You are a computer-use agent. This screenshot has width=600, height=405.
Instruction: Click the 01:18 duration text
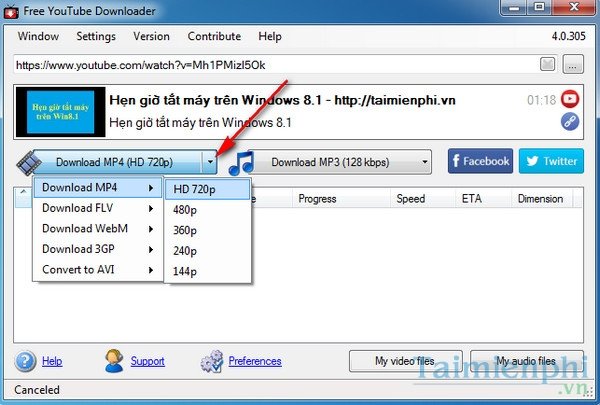541,100
